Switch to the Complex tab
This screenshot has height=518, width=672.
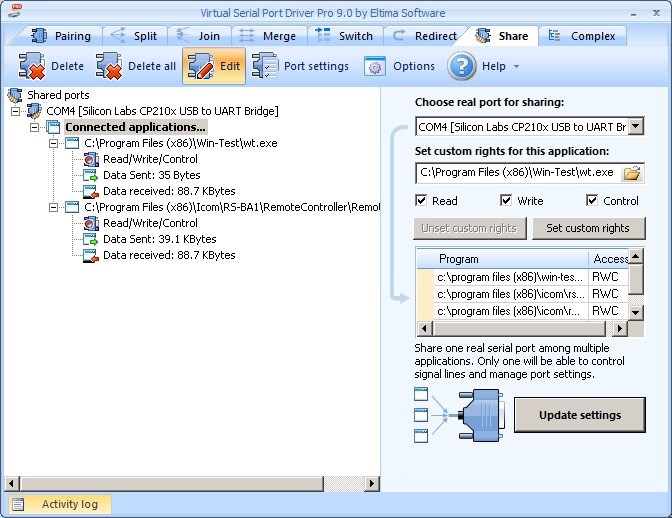click(582, 36)
